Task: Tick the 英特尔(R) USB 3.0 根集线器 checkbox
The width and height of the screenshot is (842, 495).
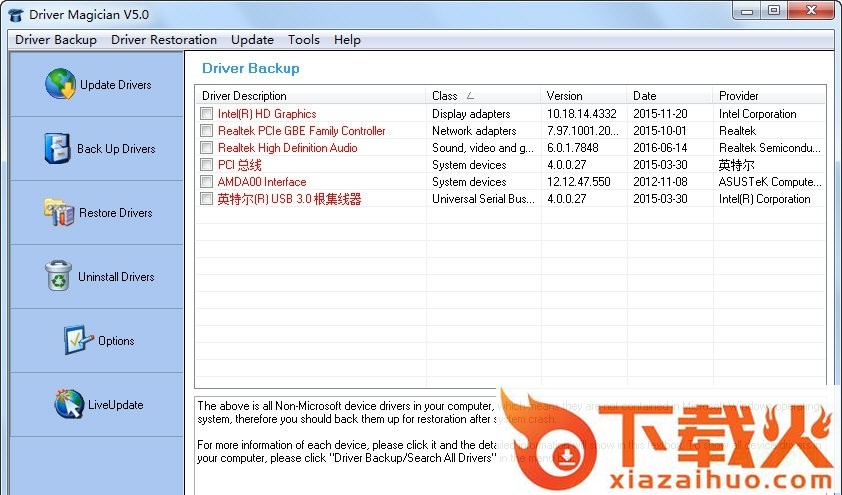Action: 206,199
